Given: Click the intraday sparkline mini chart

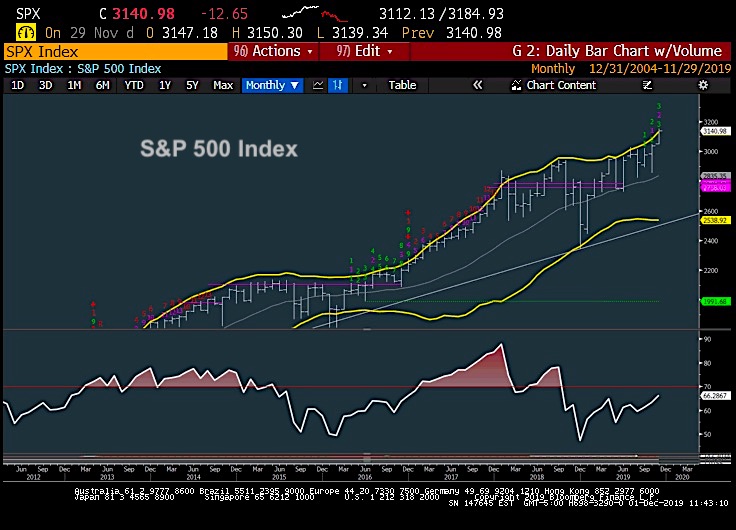Looking at the screenshot, I should point(315,14).
